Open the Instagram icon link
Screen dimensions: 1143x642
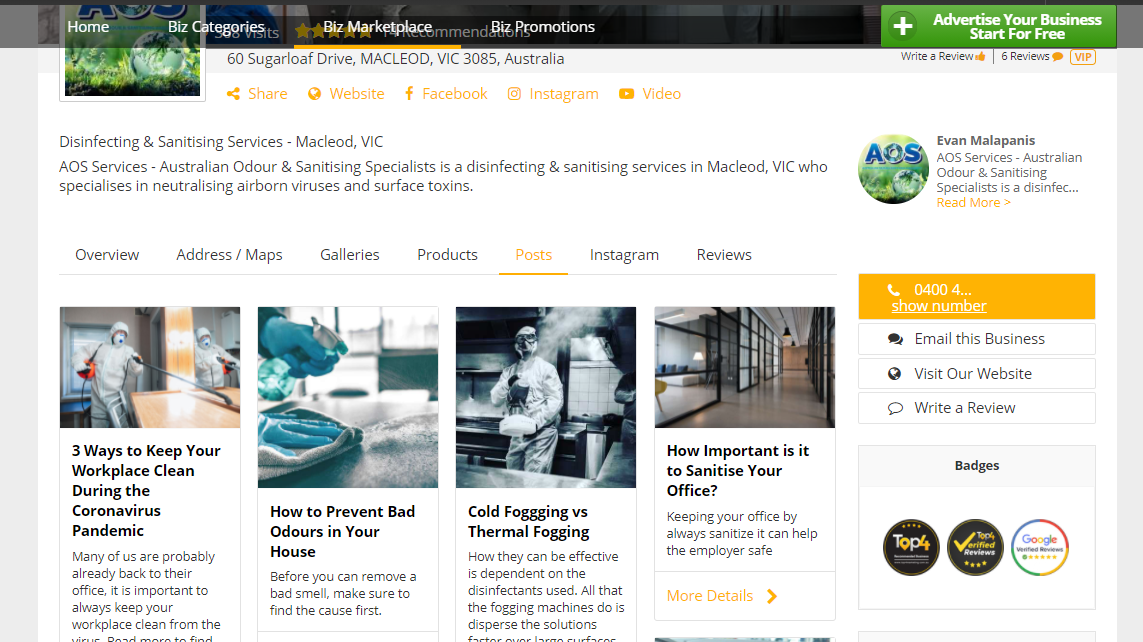coord(514,94)
